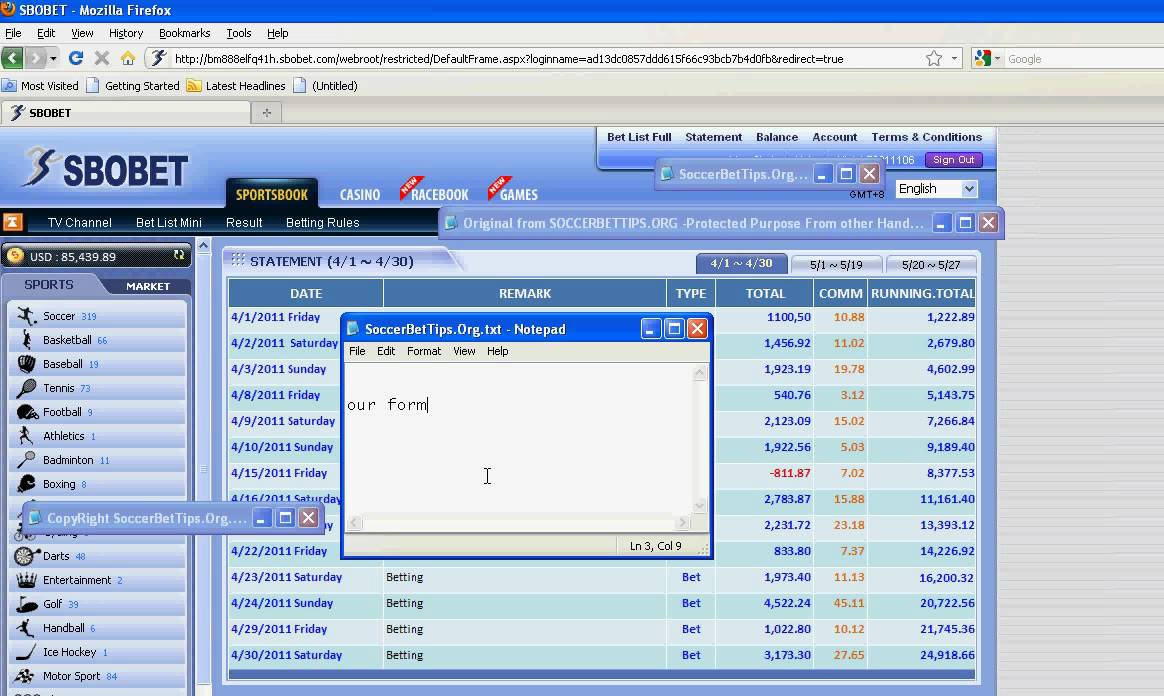Image resolution: width=1164 pixels, height=696 pixels.
Task: Switch to the RACEBOOK tab
Action: 439,194
